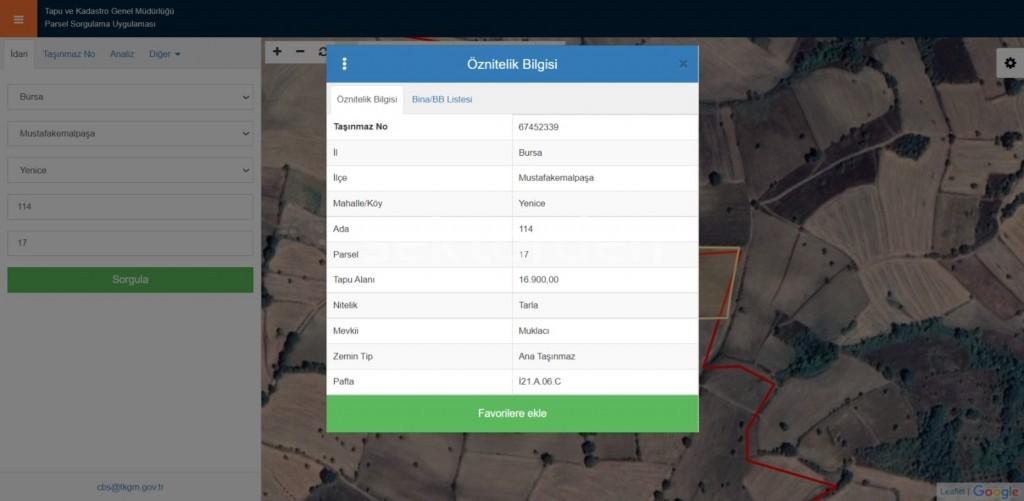
Task: Select the Mahalle/Köy value Yenice
Action: [532, 204]
